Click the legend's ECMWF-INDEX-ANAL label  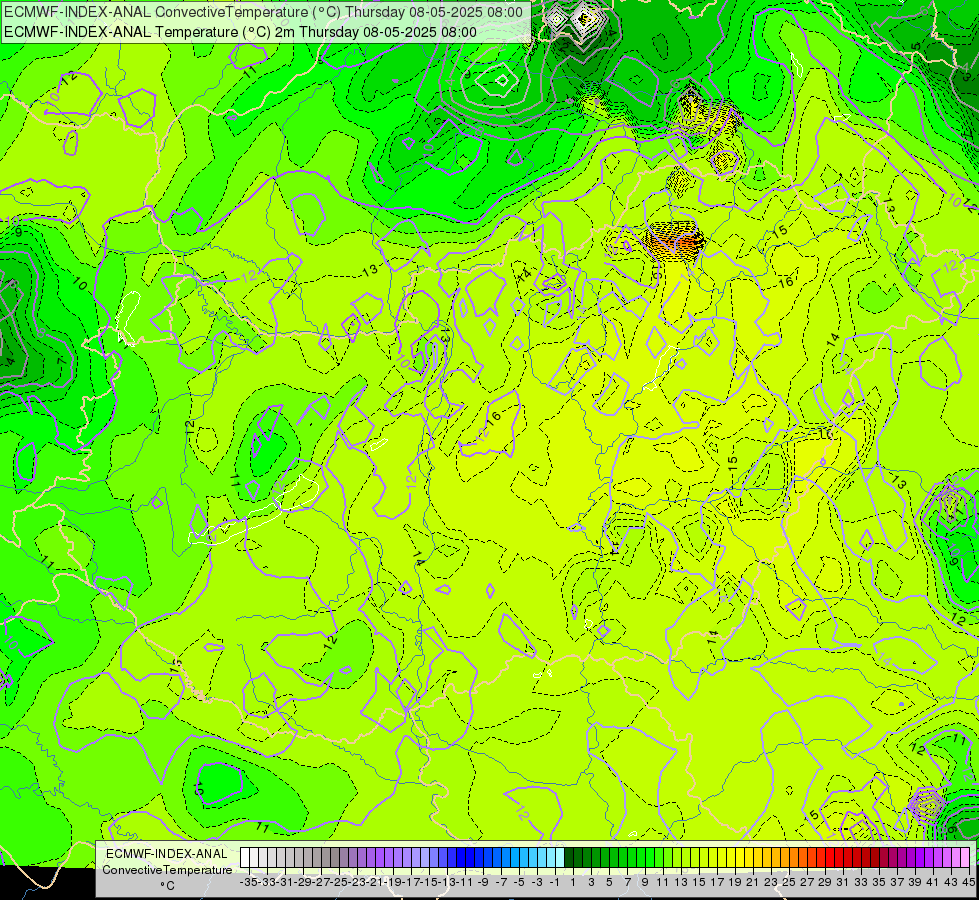(x=166, y=854)
